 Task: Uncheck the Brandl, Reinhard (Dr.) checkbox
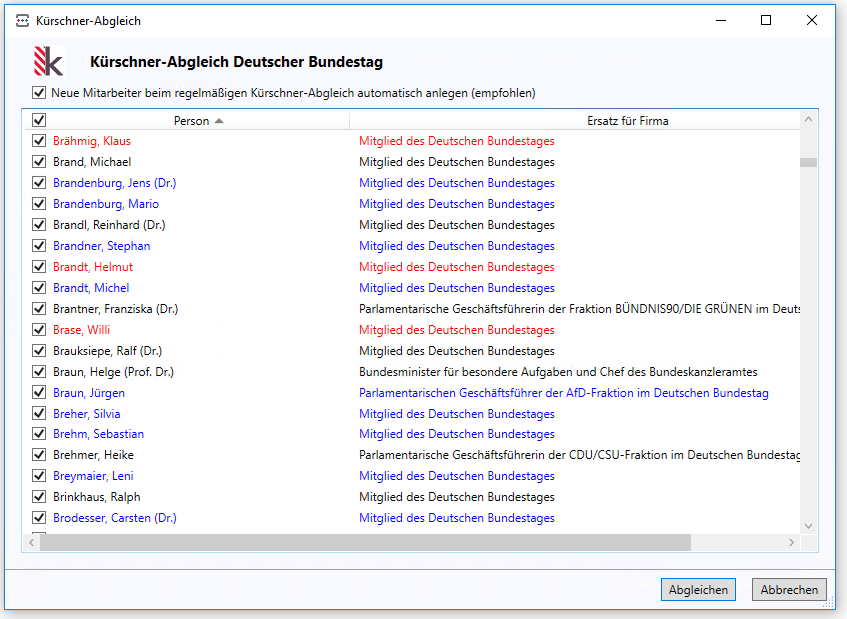(39, 225)
